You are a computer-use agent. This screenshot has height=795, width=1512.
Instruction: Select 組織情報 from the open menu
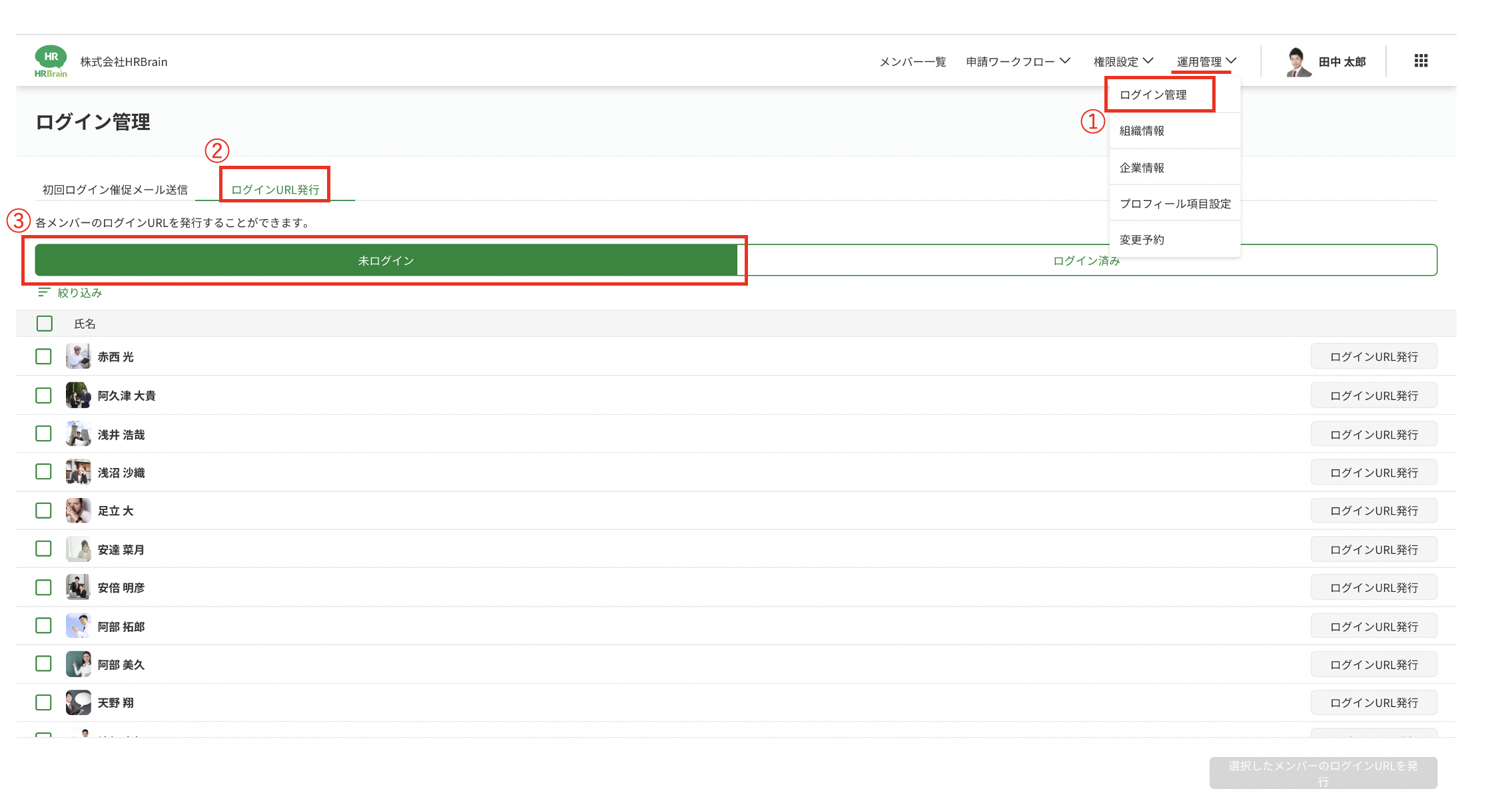point(1142,131)
